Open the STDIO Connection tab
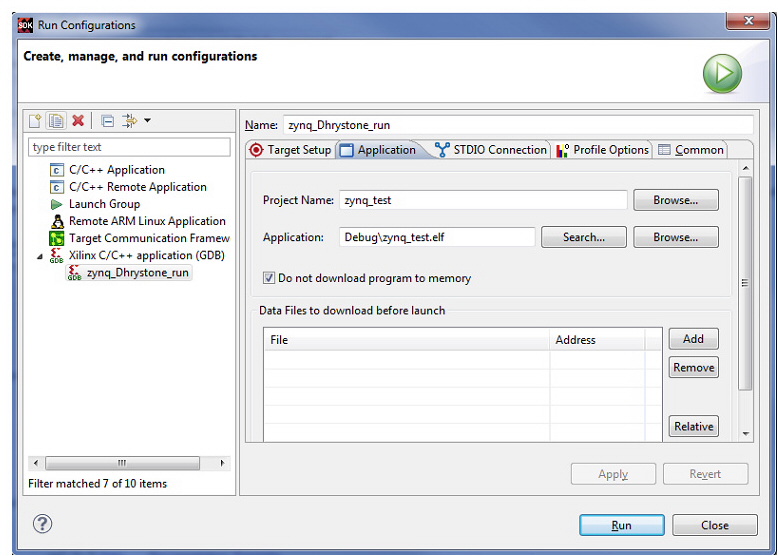This screenshot has height=556, width=778. click(x=491, y=150)
